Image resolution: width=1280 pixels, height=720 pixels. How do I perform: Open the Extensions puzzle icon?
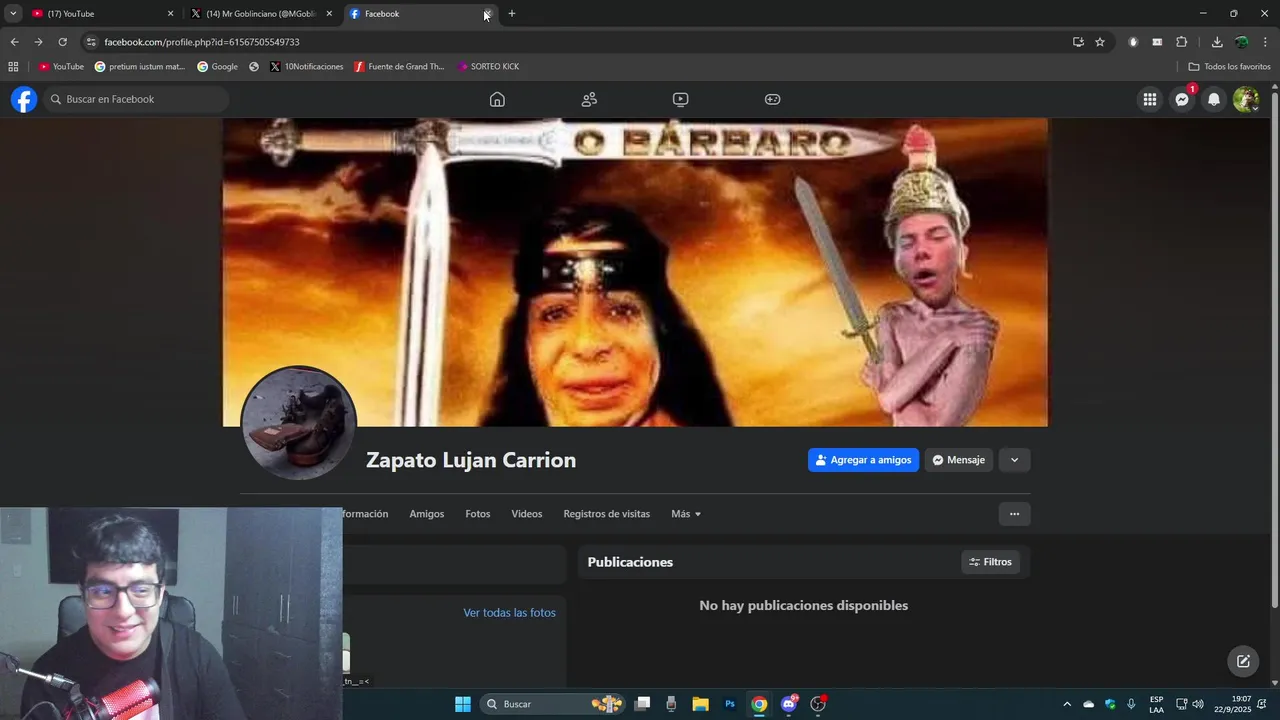pos(1181,42)
